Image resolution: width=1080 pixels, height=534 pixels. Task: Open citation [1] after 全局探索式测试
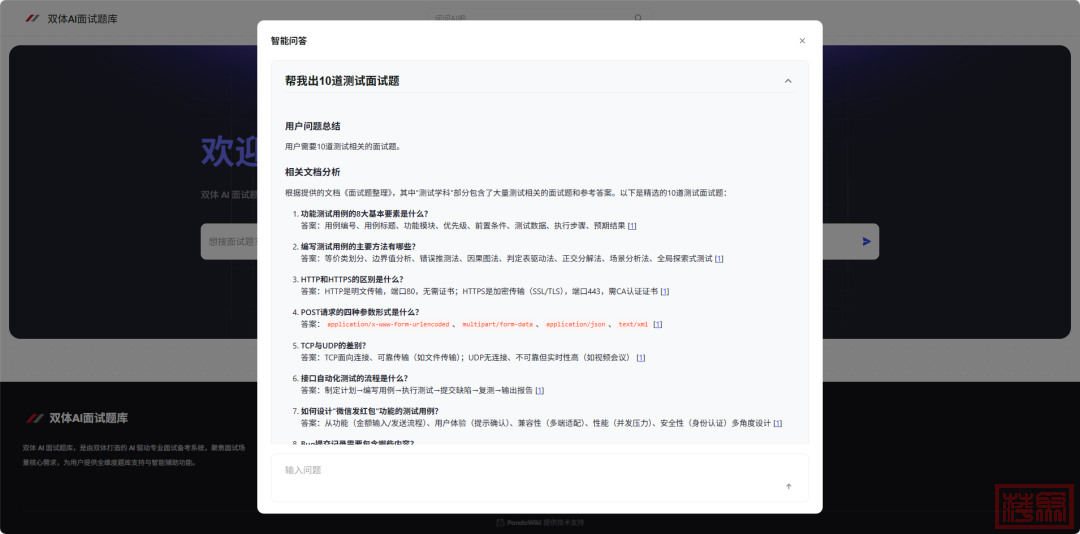click(719, 259)
